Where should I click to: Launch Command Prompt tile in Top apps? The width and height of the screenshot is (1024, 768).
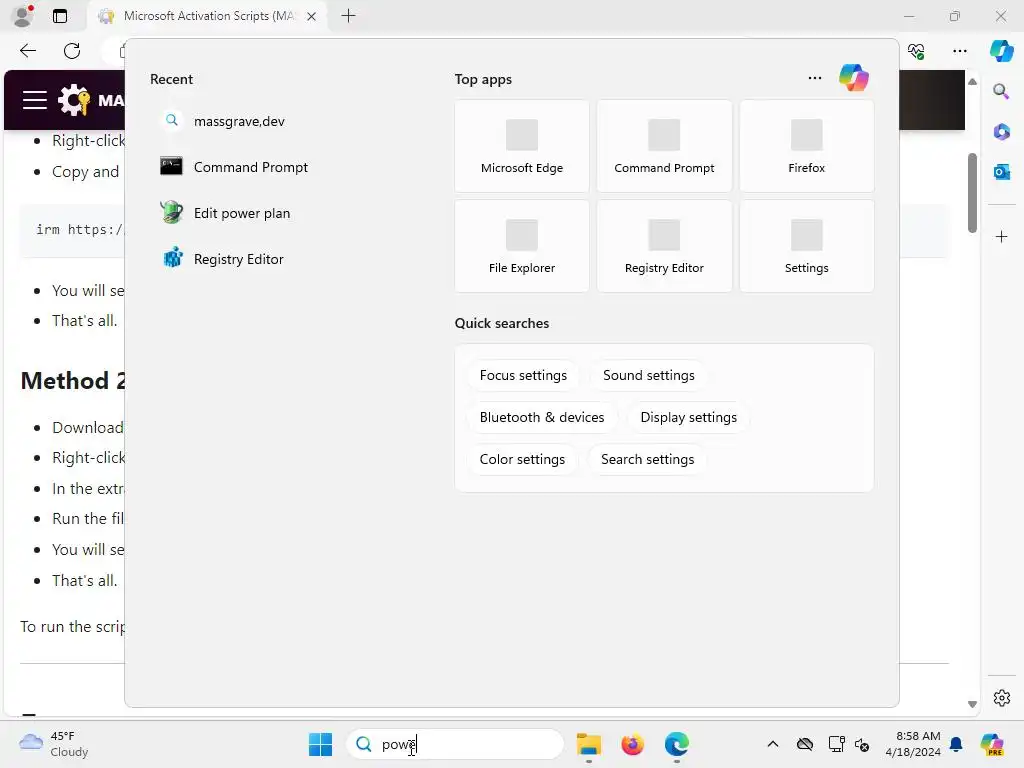point(664,146)
